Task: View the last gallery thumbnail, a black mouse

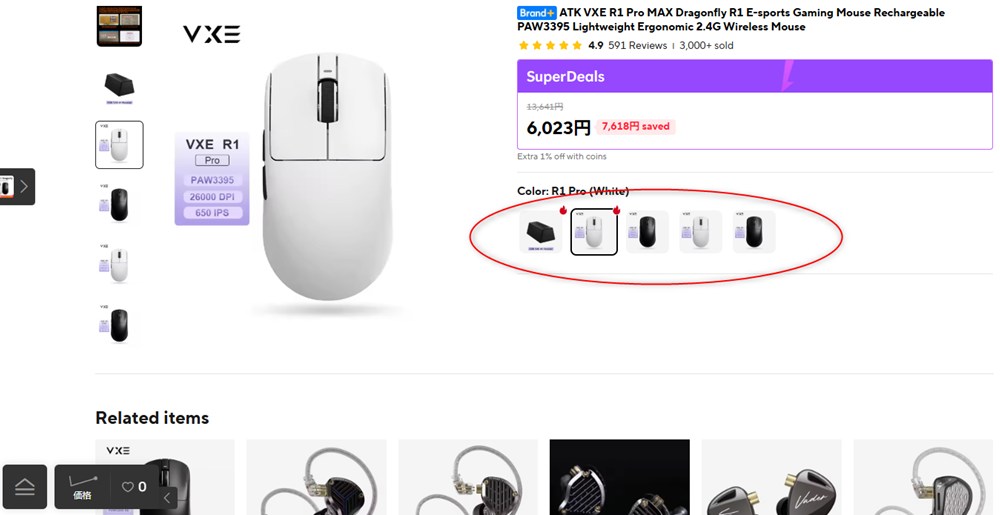Action: (119, 324)
